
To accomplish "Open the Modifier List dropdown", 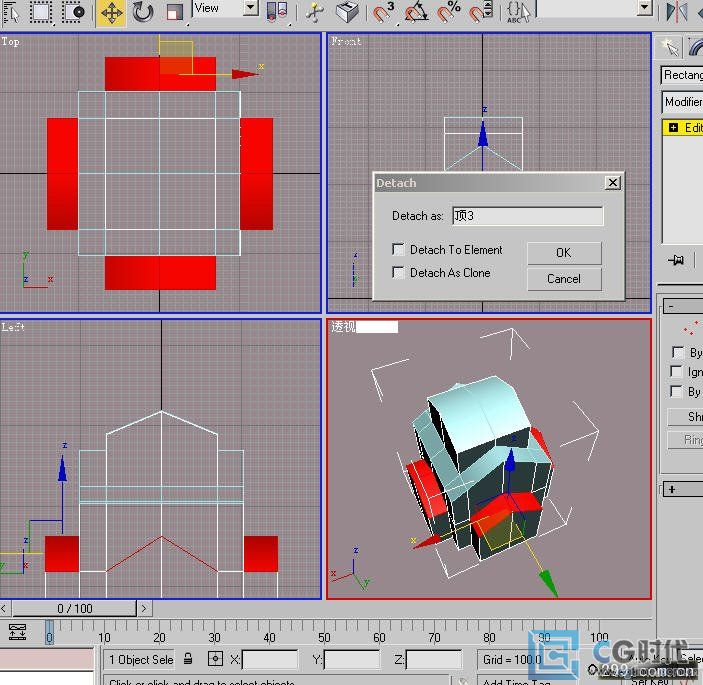I will coord(682,102).
